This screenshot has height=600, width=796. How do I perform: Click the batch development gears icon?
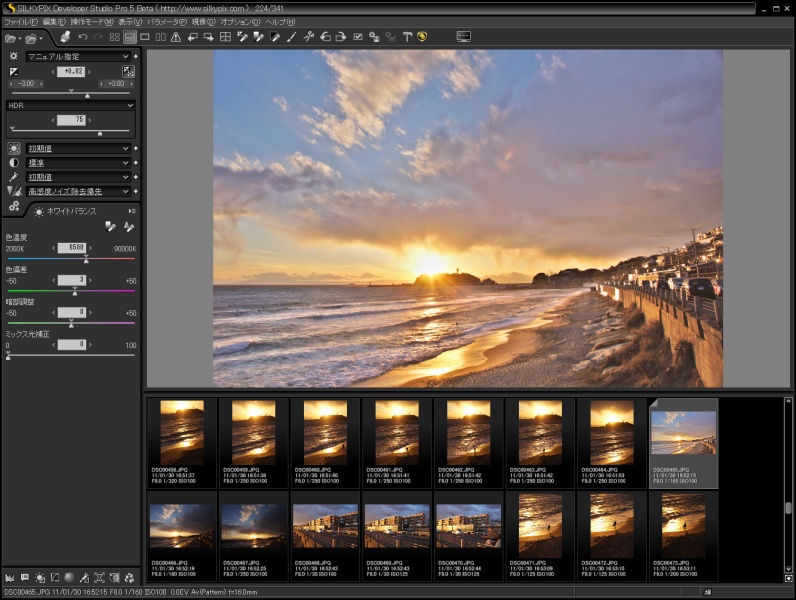(374, 37)
